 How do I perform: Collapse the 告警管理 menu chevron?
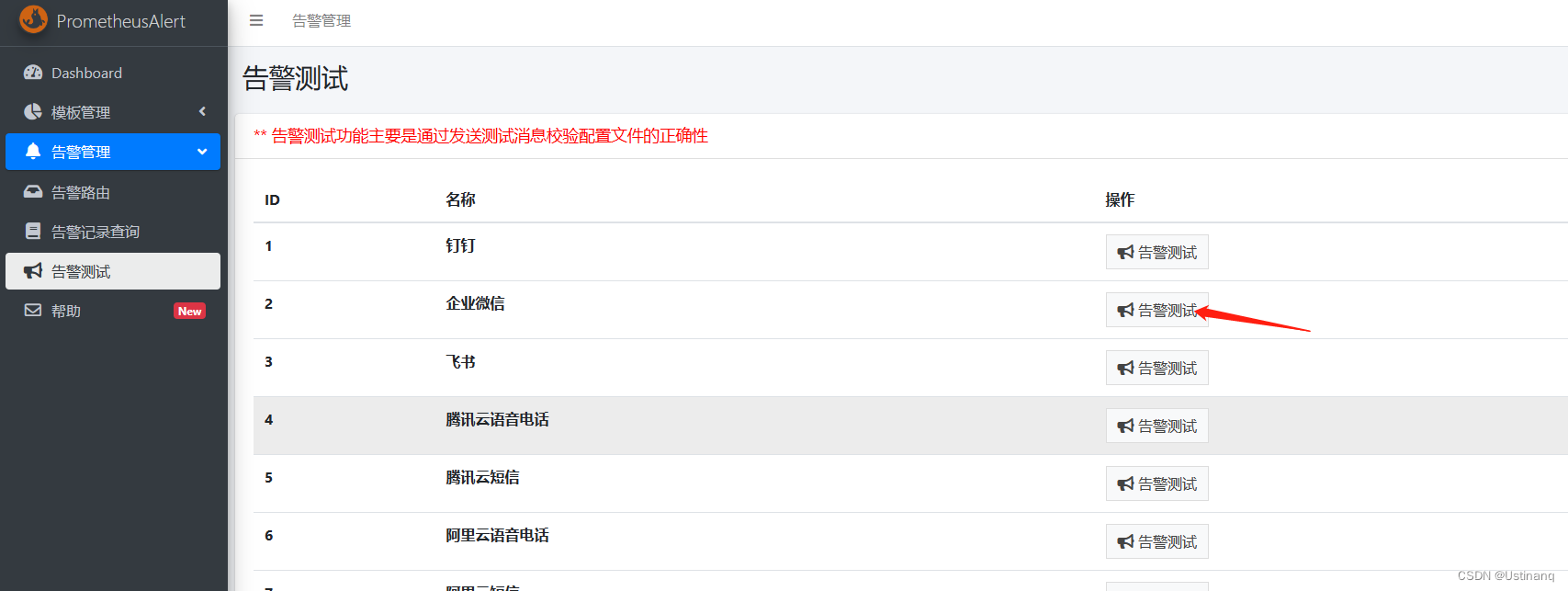(202, 152)
